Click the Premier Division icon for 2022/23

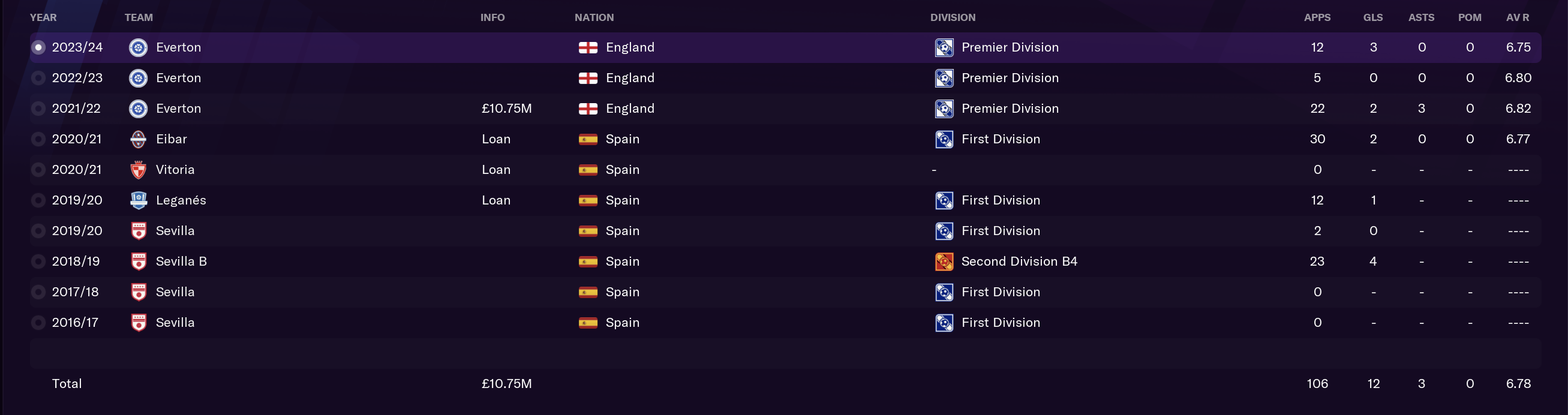tap(944, 78)
